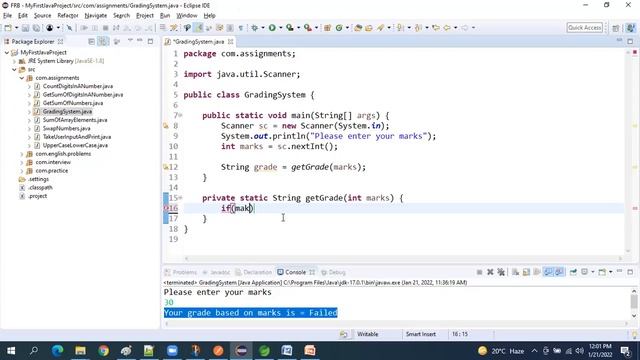Open the Source menu
Screen dimensions: 640x360
42,16
